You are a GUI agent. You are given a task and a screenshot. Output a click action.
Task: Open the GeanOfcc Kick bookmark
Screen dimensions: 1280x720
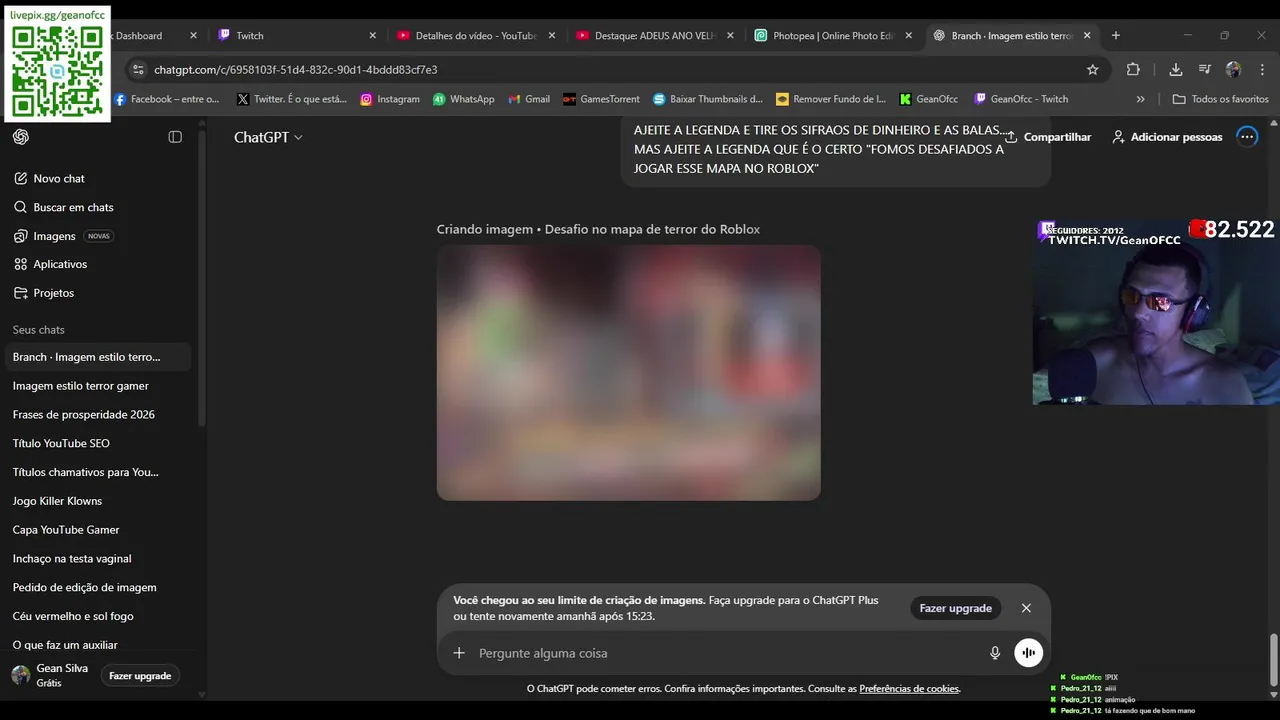tap(929, 99)
